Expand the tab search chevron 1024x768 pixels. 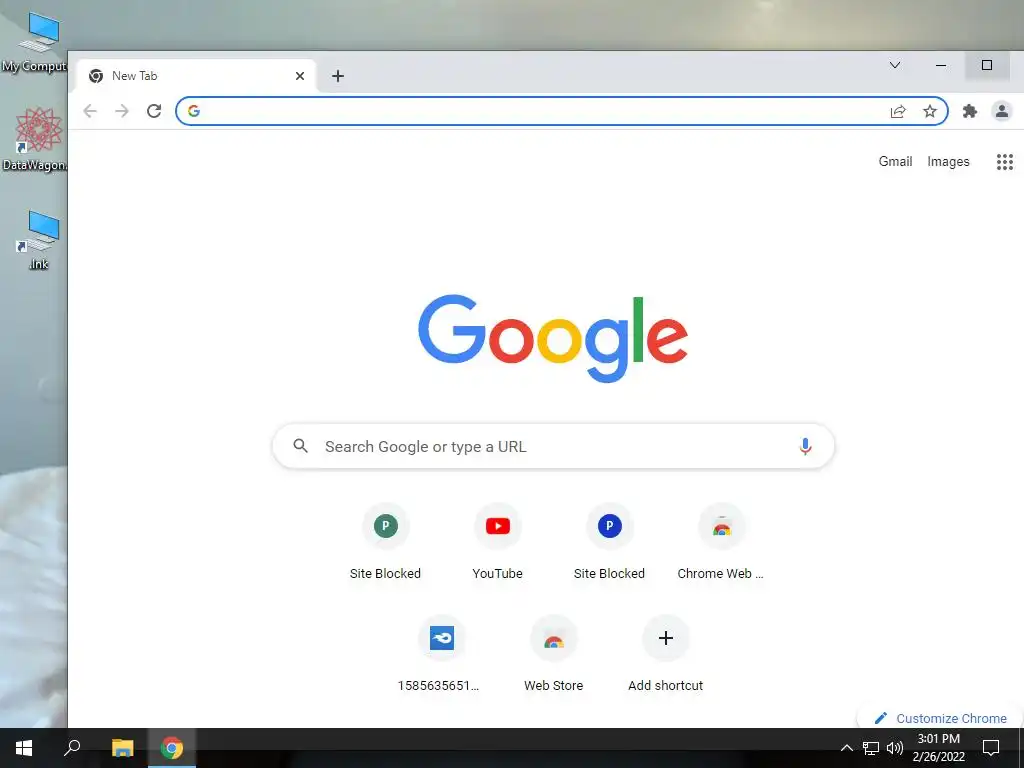click(895, 65)
